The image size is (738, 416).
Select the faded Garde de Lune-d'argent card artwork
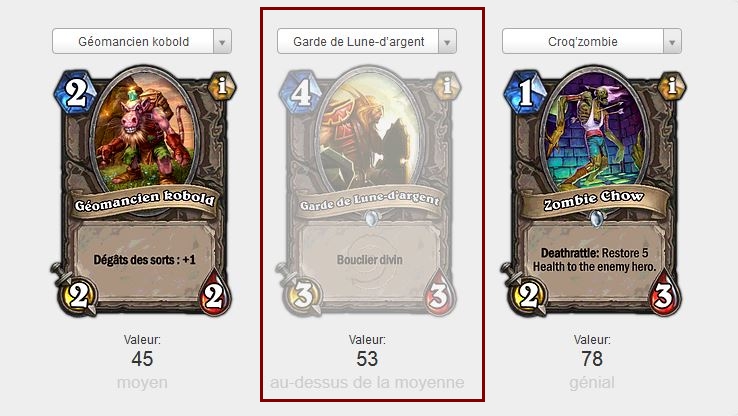[x=369, y=128]
